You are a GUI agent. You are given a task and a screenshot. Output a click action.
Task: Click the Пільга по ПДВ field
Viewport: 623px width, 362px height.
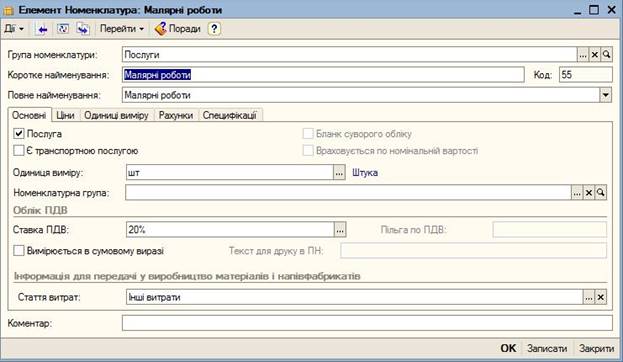(549, 230)
